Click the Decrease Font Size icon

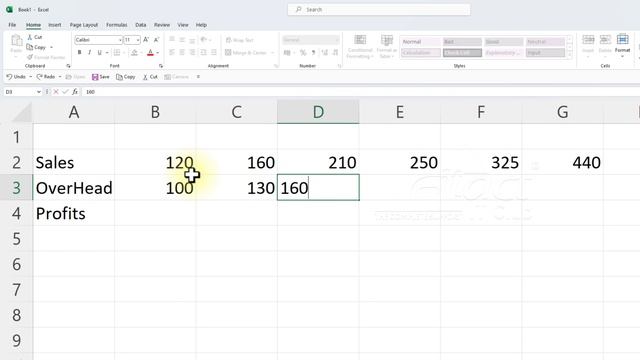(156, 40)
